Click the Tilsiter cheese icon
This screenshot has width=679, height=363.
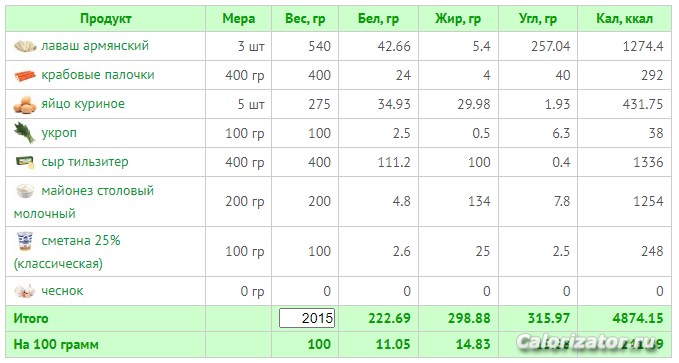[x=25, y=162]
